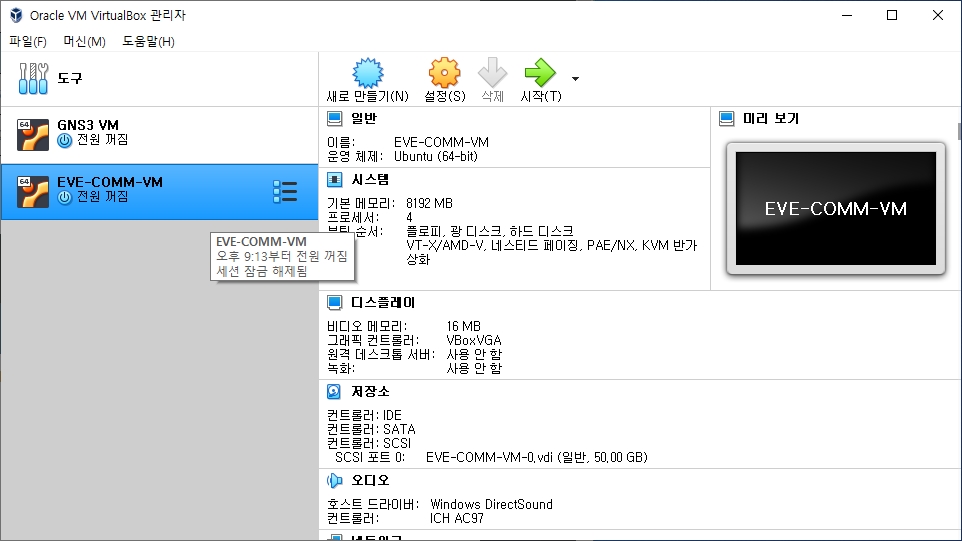Select the 도구 tools icon
Image resolution: width=962 pixels, height=541 pixels.
coord(33,79)
